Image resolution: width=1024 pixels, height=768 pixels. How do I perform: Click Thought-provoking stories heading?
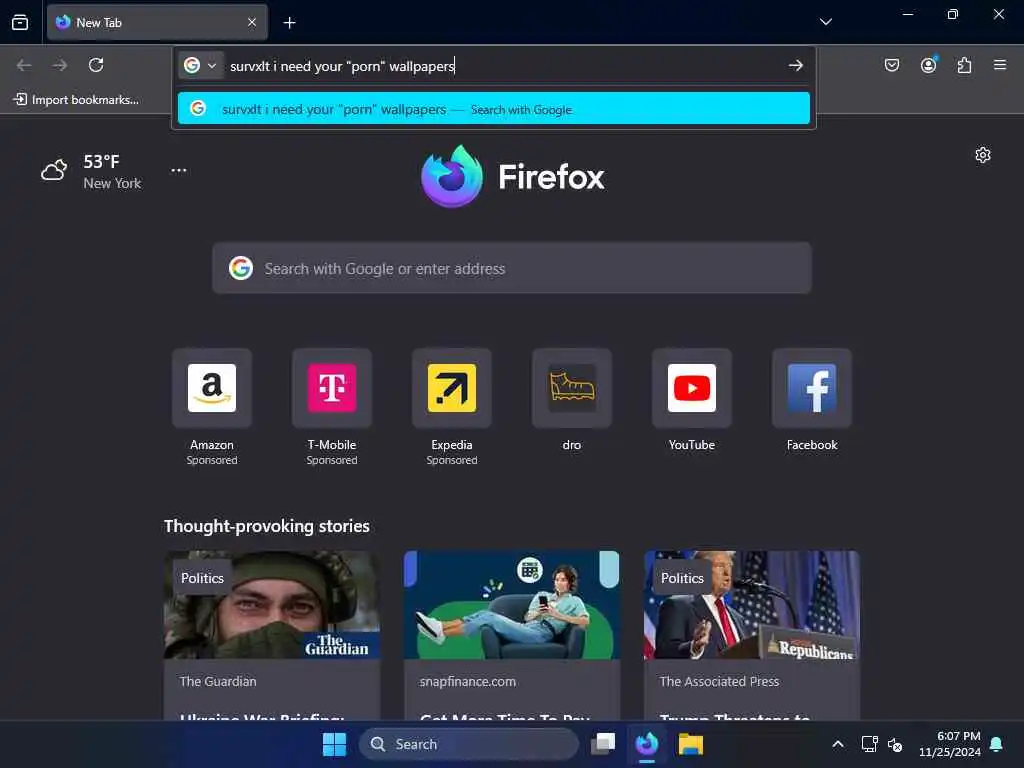click(x=266, y=526)
